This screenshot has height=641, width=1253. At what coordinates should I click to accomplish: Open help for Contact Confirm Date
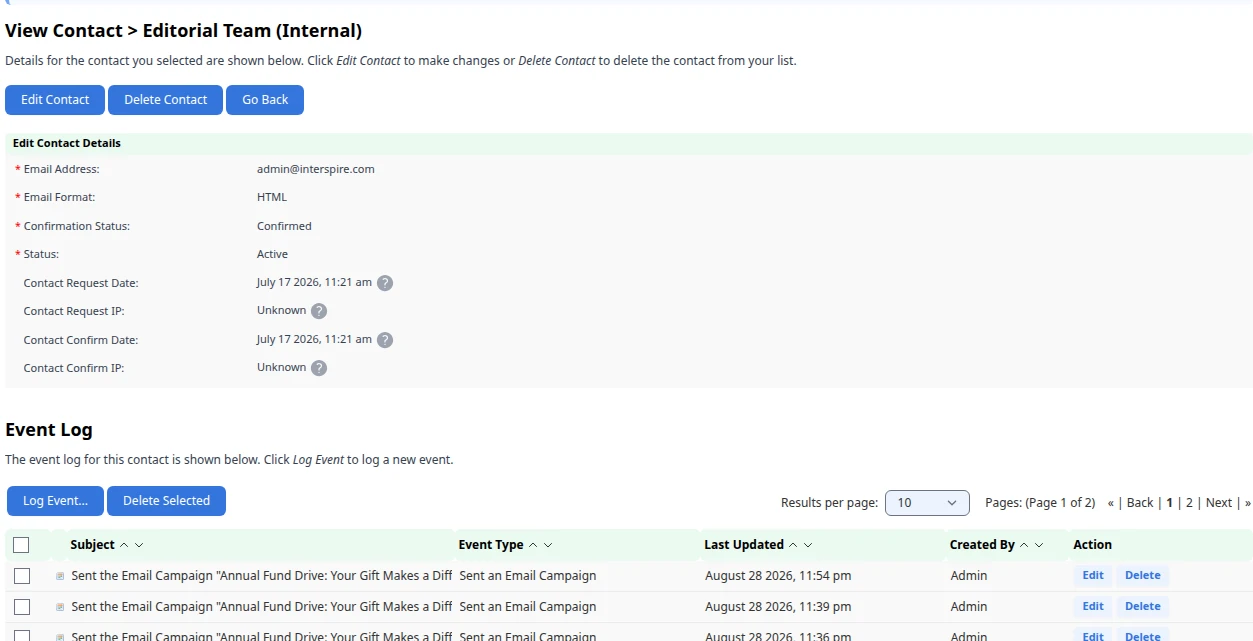point(385,340)
